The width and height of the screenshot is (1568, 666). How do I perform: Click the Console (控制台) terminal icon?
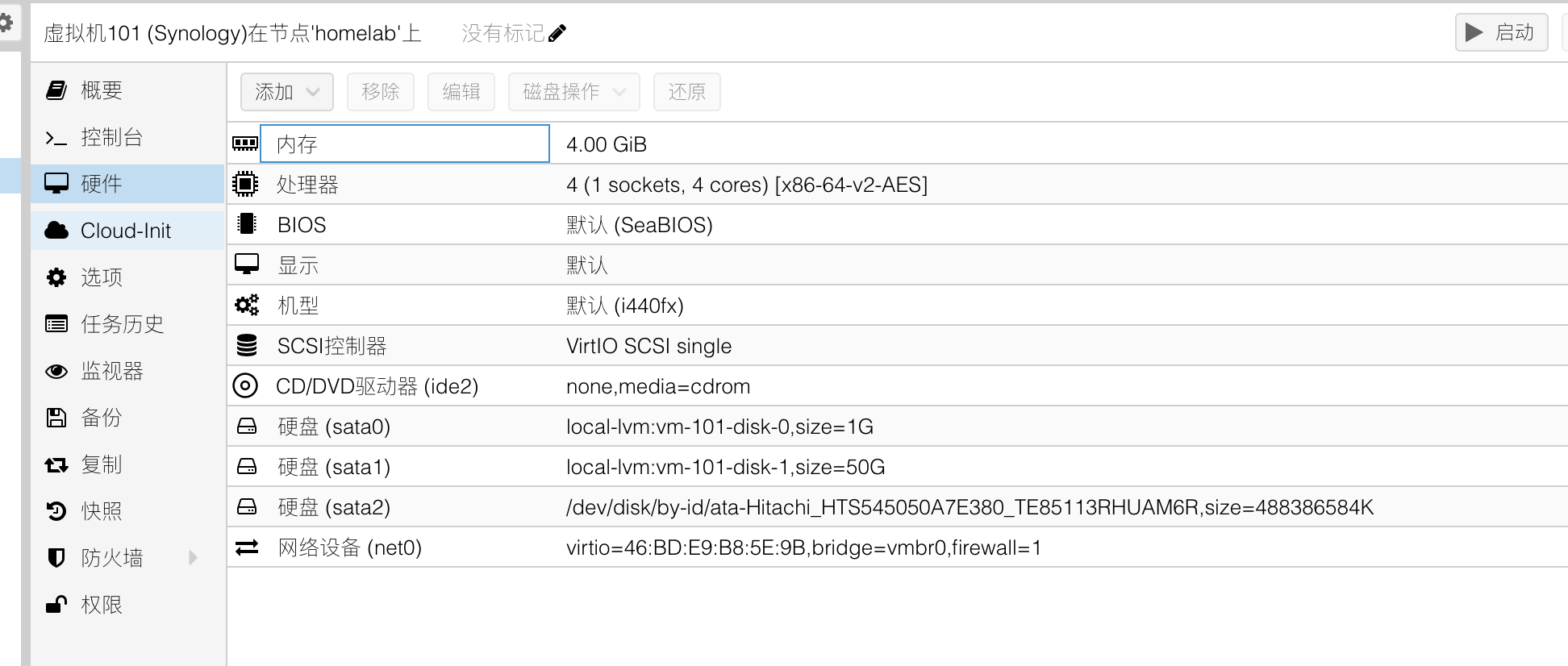point(56,138)
